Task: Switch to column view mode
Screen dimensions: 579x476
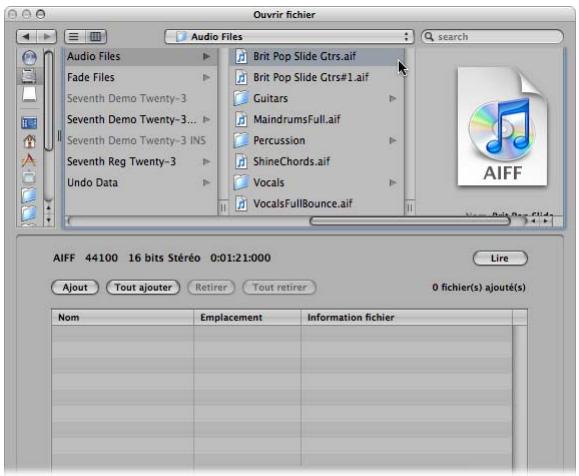Action: click(96, 37)
